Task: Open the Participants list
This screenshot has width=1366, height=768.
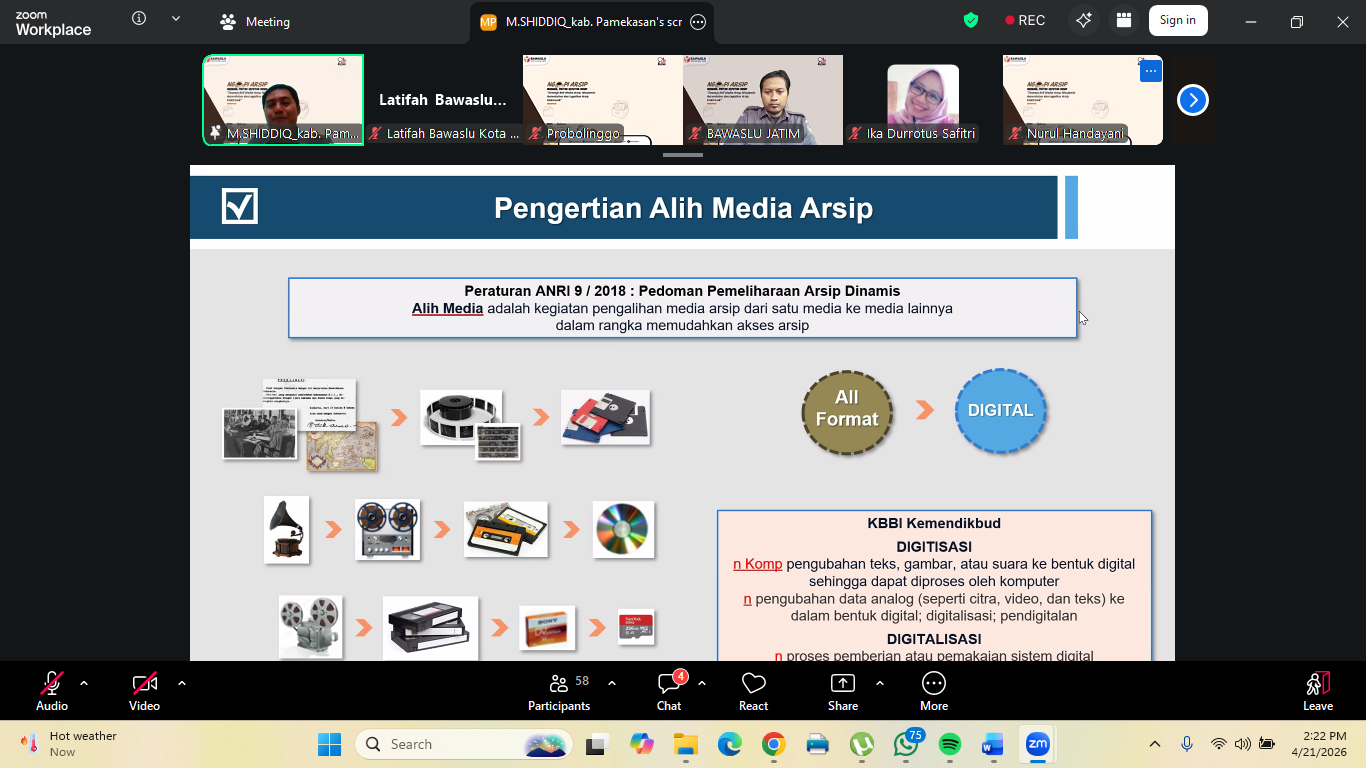Action: tap(559, 691)
